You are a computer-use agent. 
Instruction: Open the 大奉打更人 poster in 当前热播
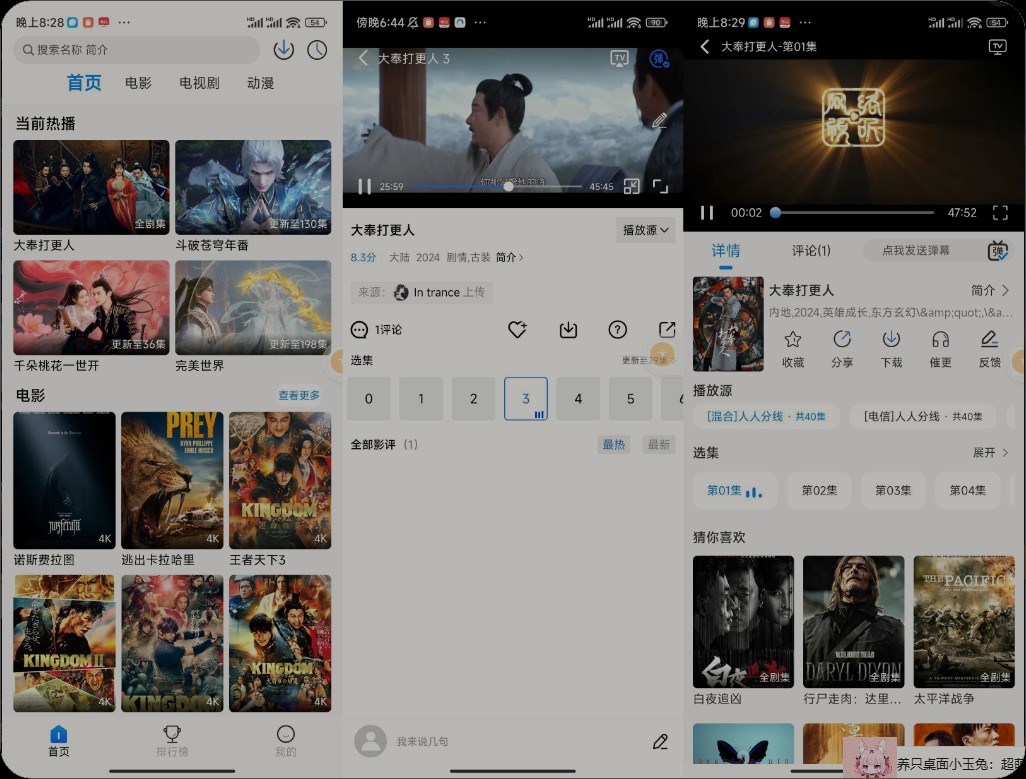pos(91,187)
